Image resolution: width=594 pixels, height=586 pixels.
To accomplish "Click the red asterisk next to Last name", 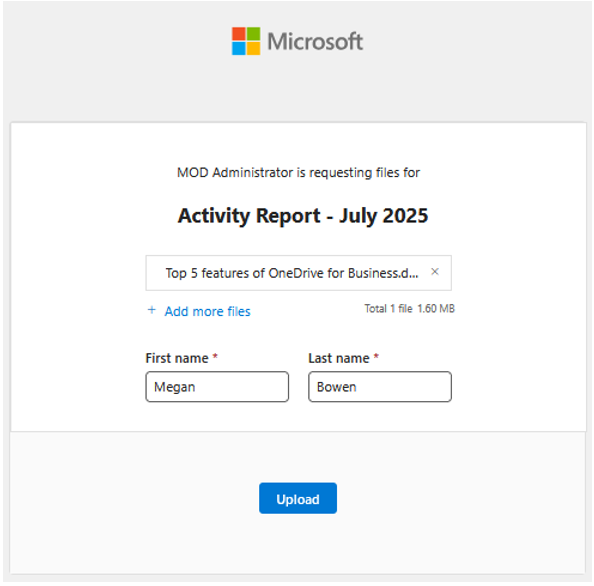I will click(x=376, y=356).
